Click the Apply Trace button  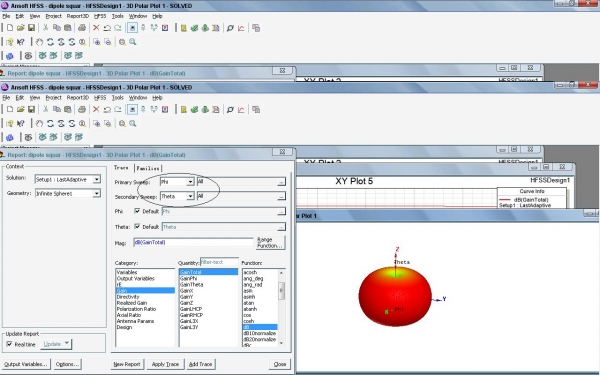point(165,364)
